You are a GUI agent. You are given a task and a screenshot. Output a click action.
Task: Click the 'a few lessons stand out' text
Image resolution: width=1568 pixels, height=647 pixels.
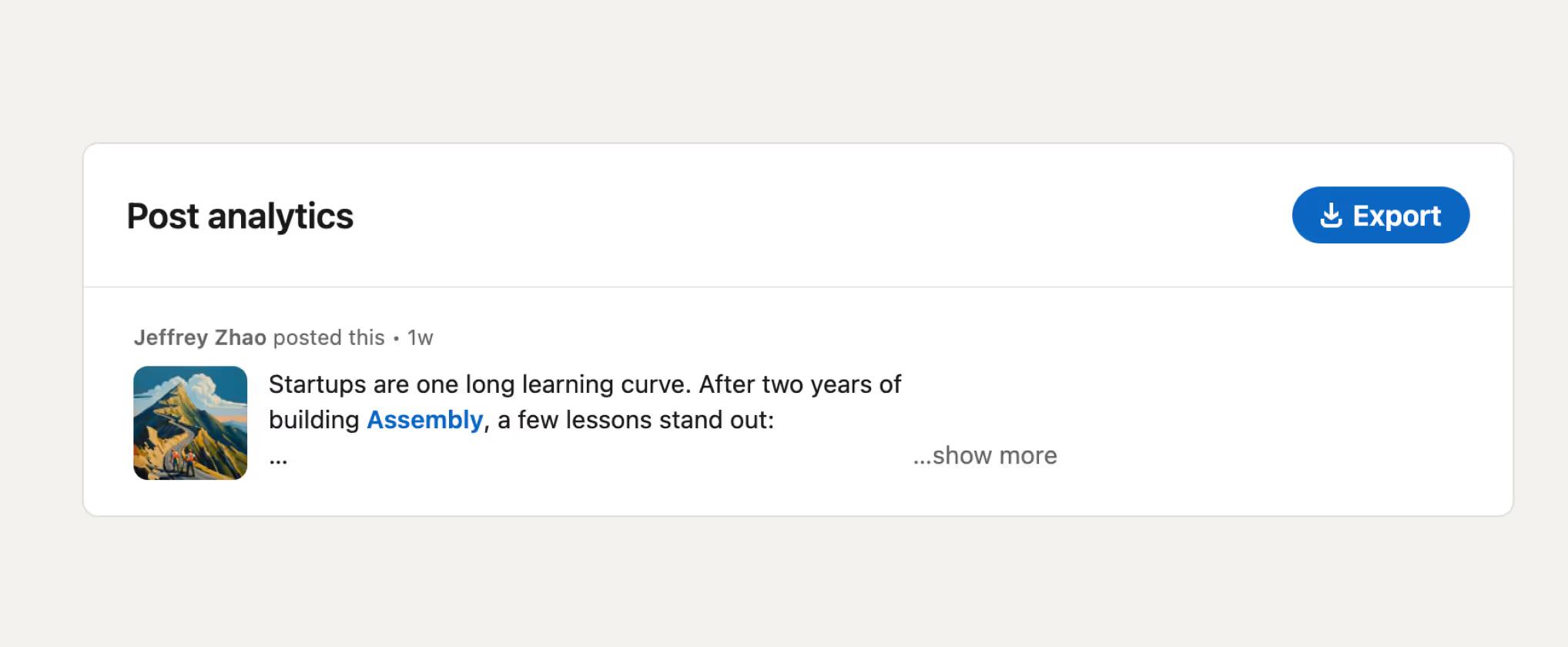[x=635, y=420]
